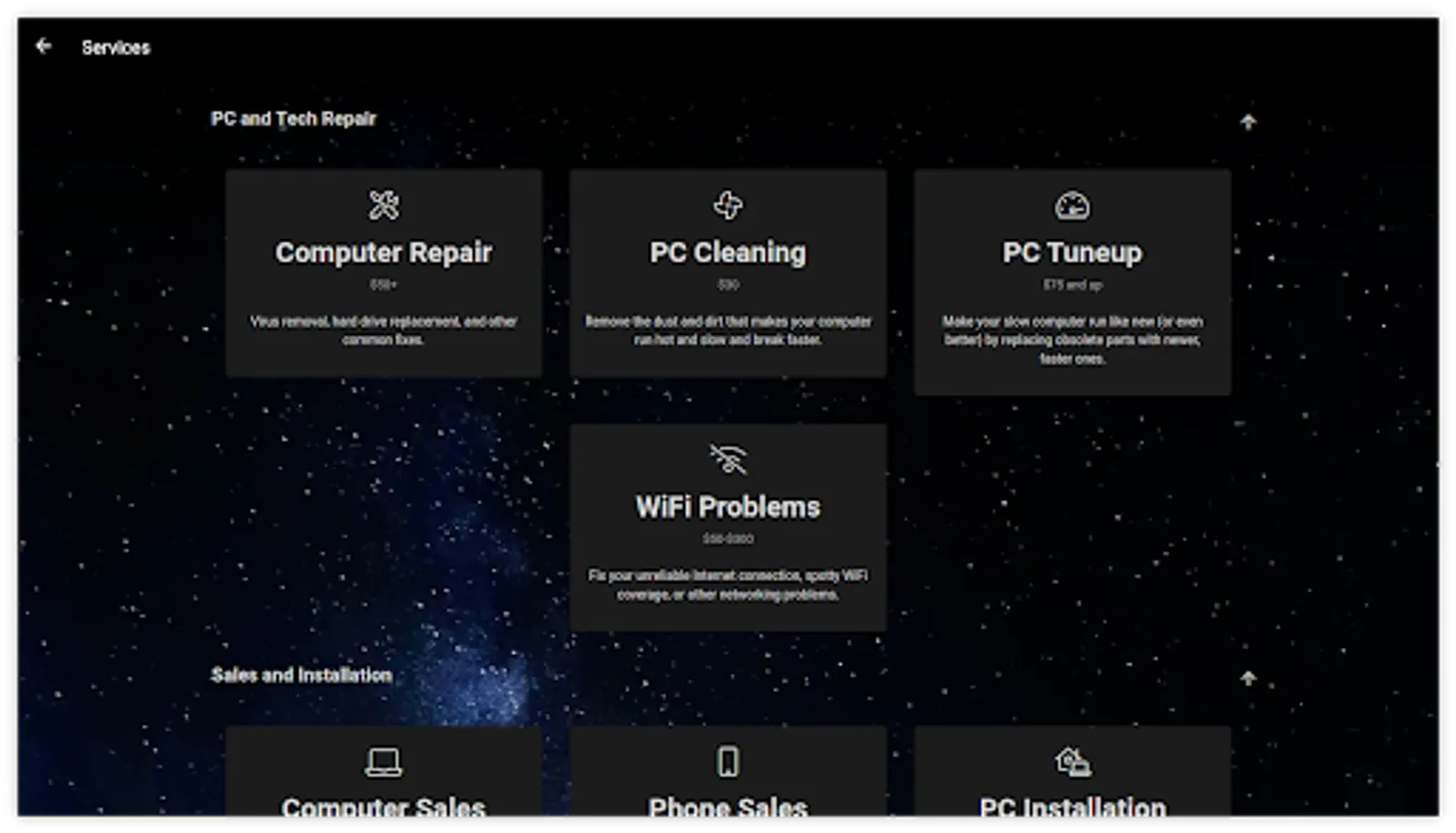Click the price text under Computer Repair
Viewport: 1456px width, 833px height.
click(x=383, y=285)
